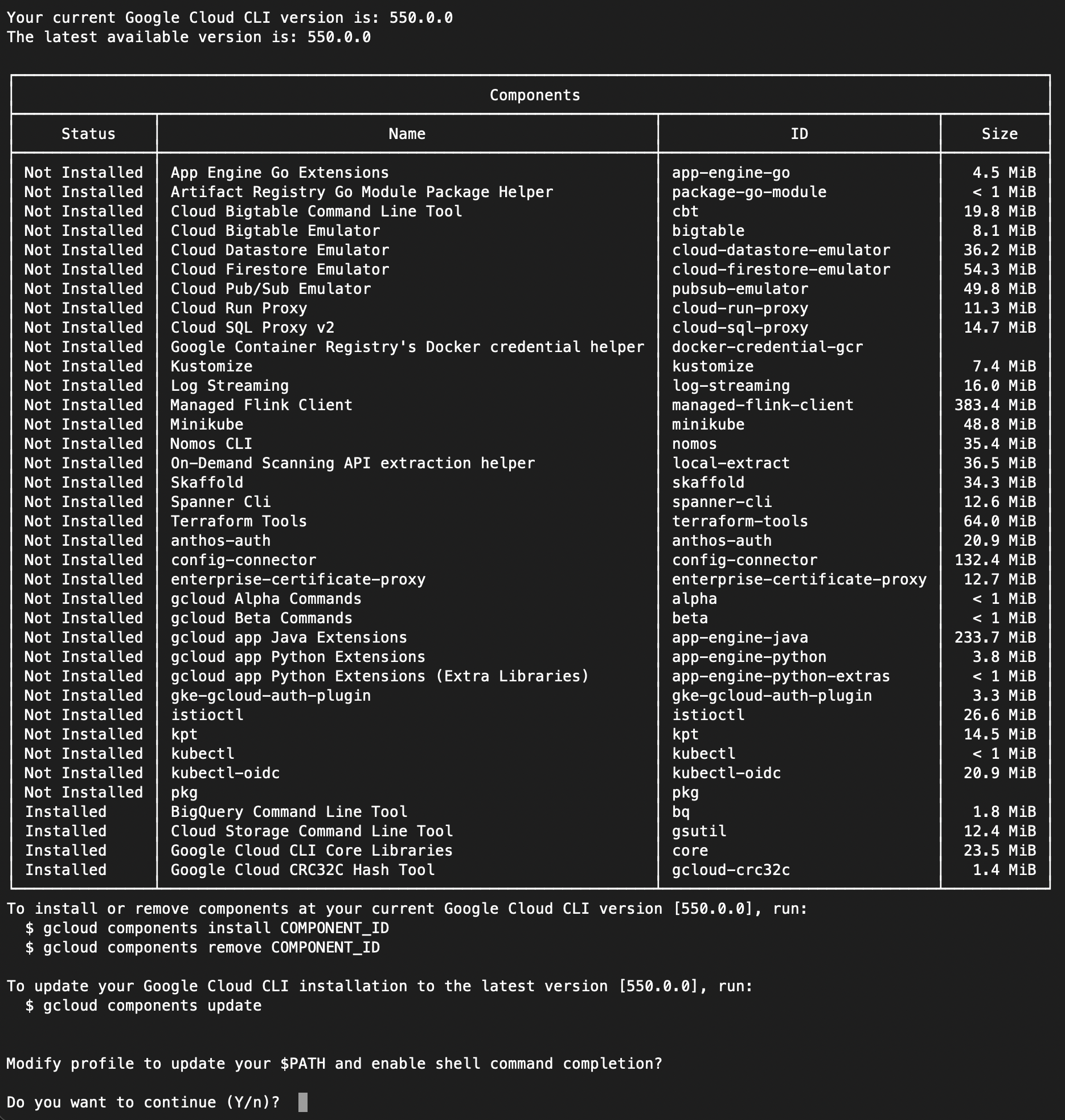Click 'Cloud Firestore Emulator' name
The image size is (1065, 1120).
point(280,269)
